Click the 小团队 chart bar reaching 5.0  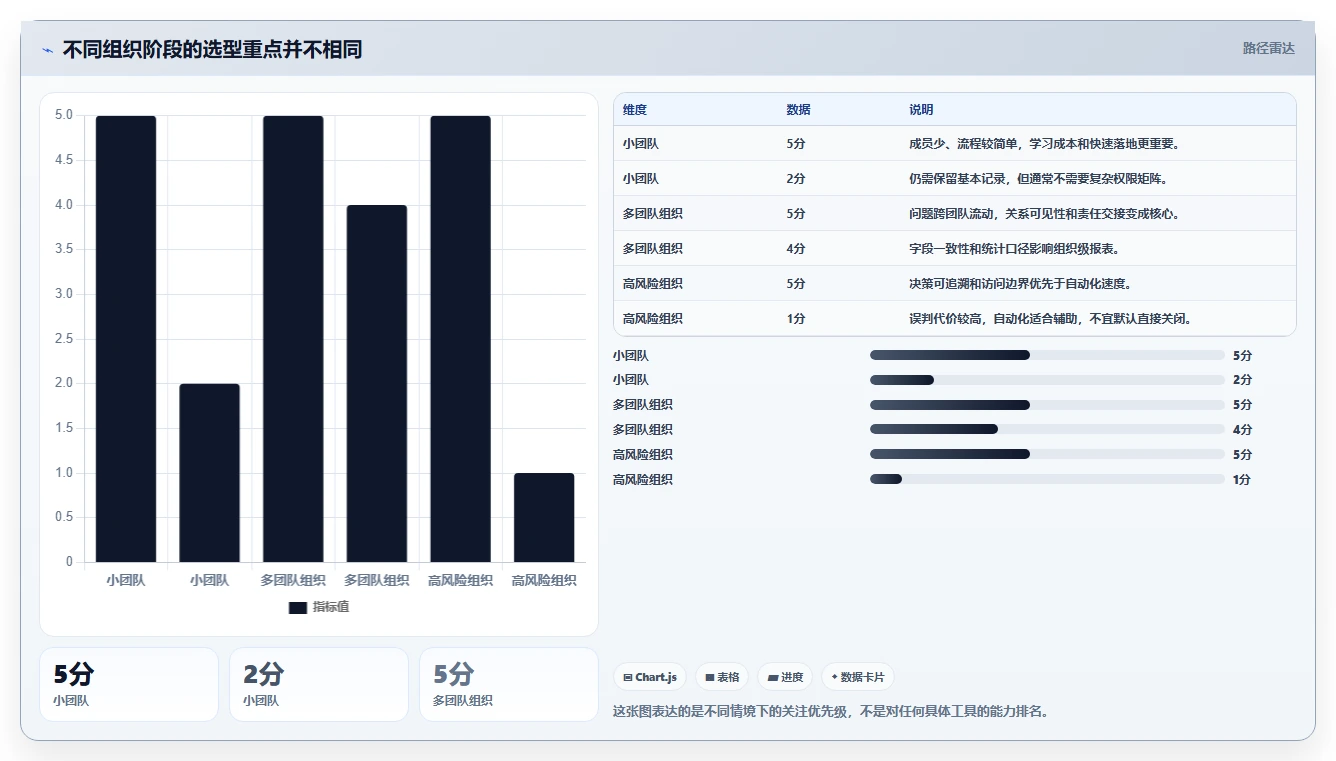(x=126, y=339)
